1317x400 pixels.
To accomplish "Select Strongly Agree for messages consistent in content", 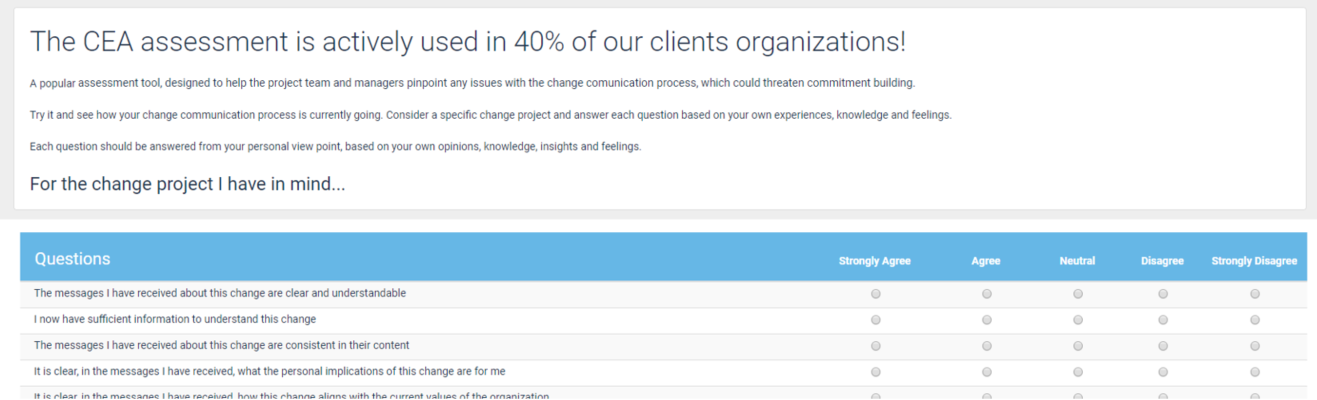I will click(876, 346).
